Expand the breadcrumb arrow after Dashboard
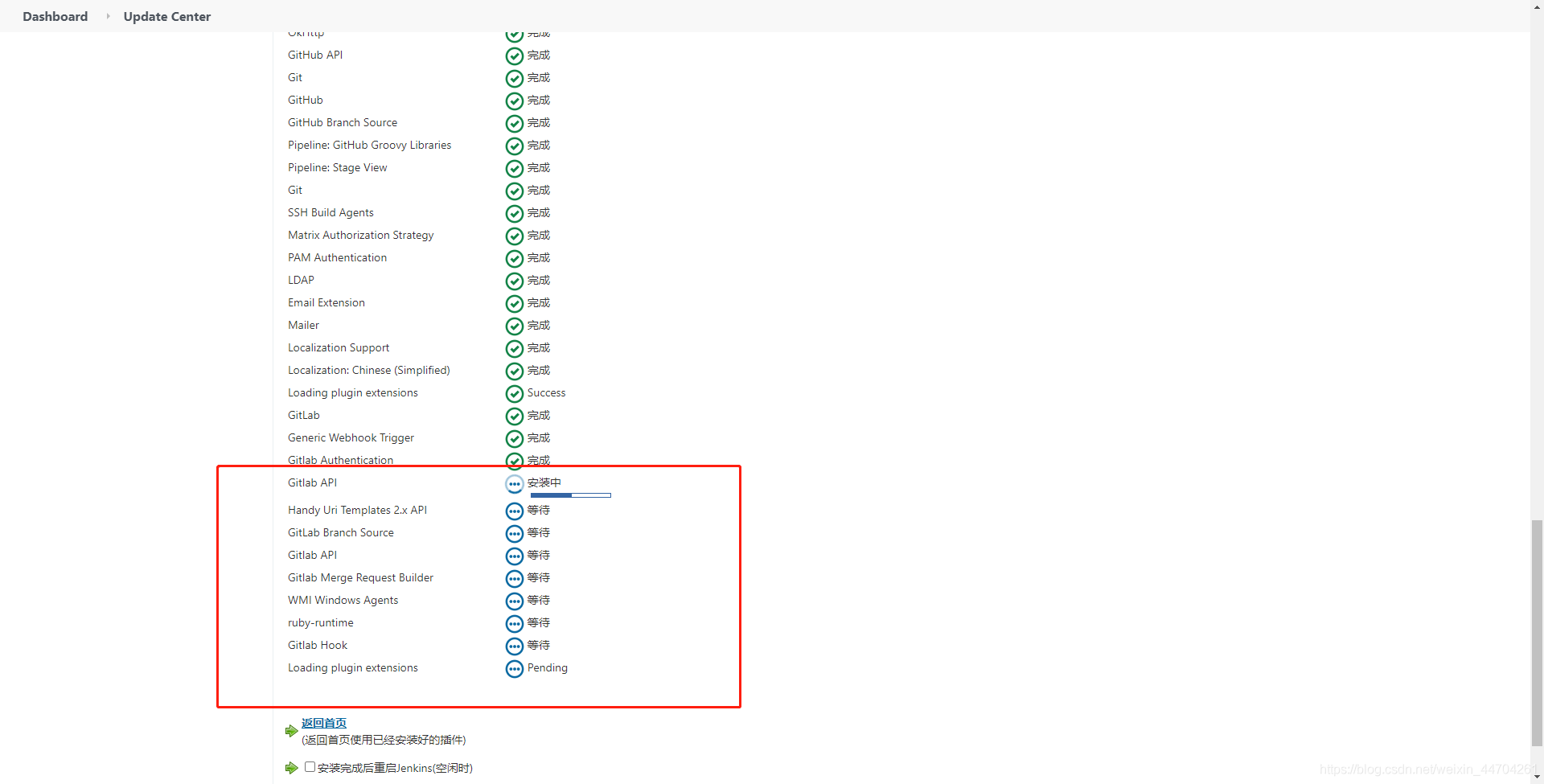Image resolution: width=1544 pixels, height=784 pixels. [108, 16]
